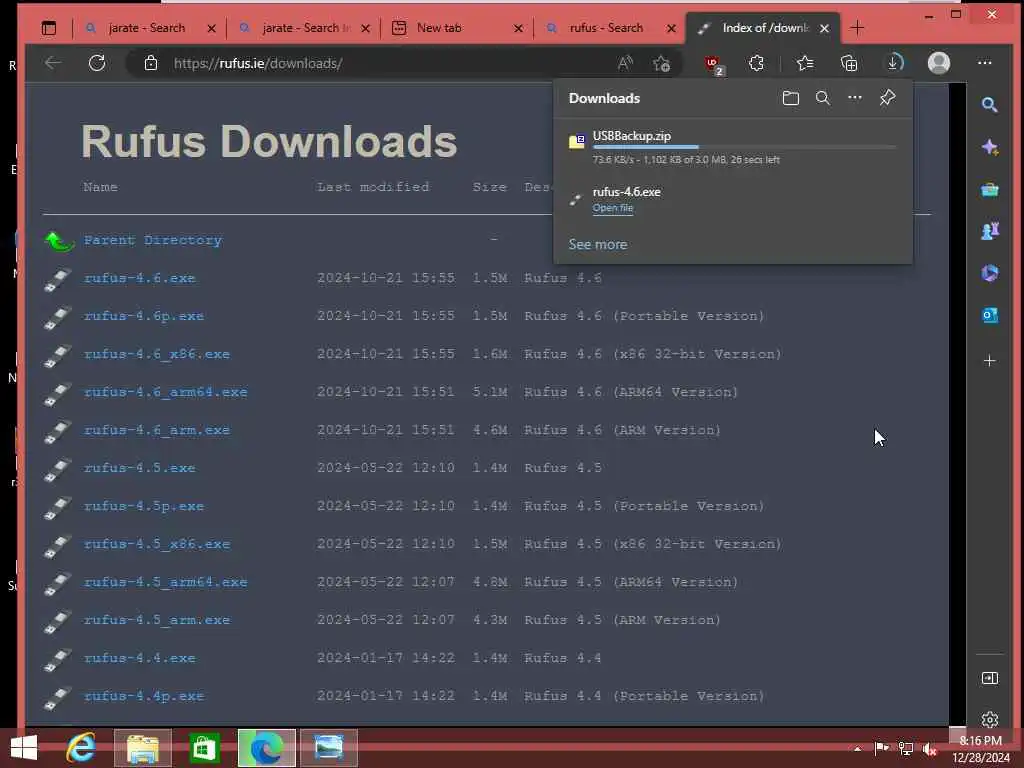Viewport: 1024px width, 768px height.
Task: Click the browser back arrow
Action: click(52, 63)
